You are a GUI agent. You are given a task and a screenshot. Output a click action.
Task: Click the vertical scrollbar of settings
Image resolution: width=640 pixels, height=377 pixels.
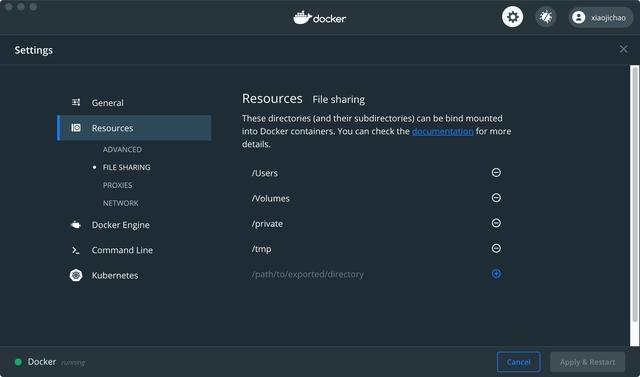click(634, 194)
